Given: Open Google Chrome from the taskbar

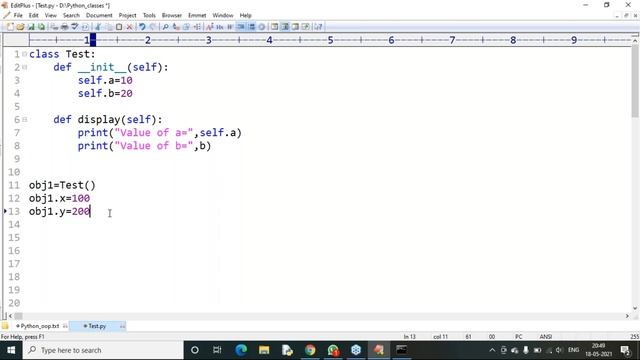Looking at the screenshot, I should tap(310, 350).
